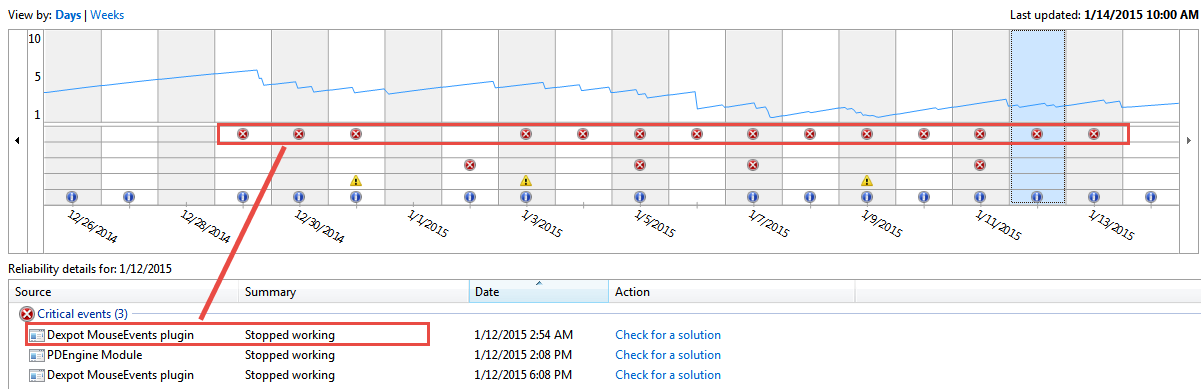This screenshot has width=1201, height=389.
Task: Click blue information icon on 1/8/2015
Action: pyautogui.click(x=810, y=197)
